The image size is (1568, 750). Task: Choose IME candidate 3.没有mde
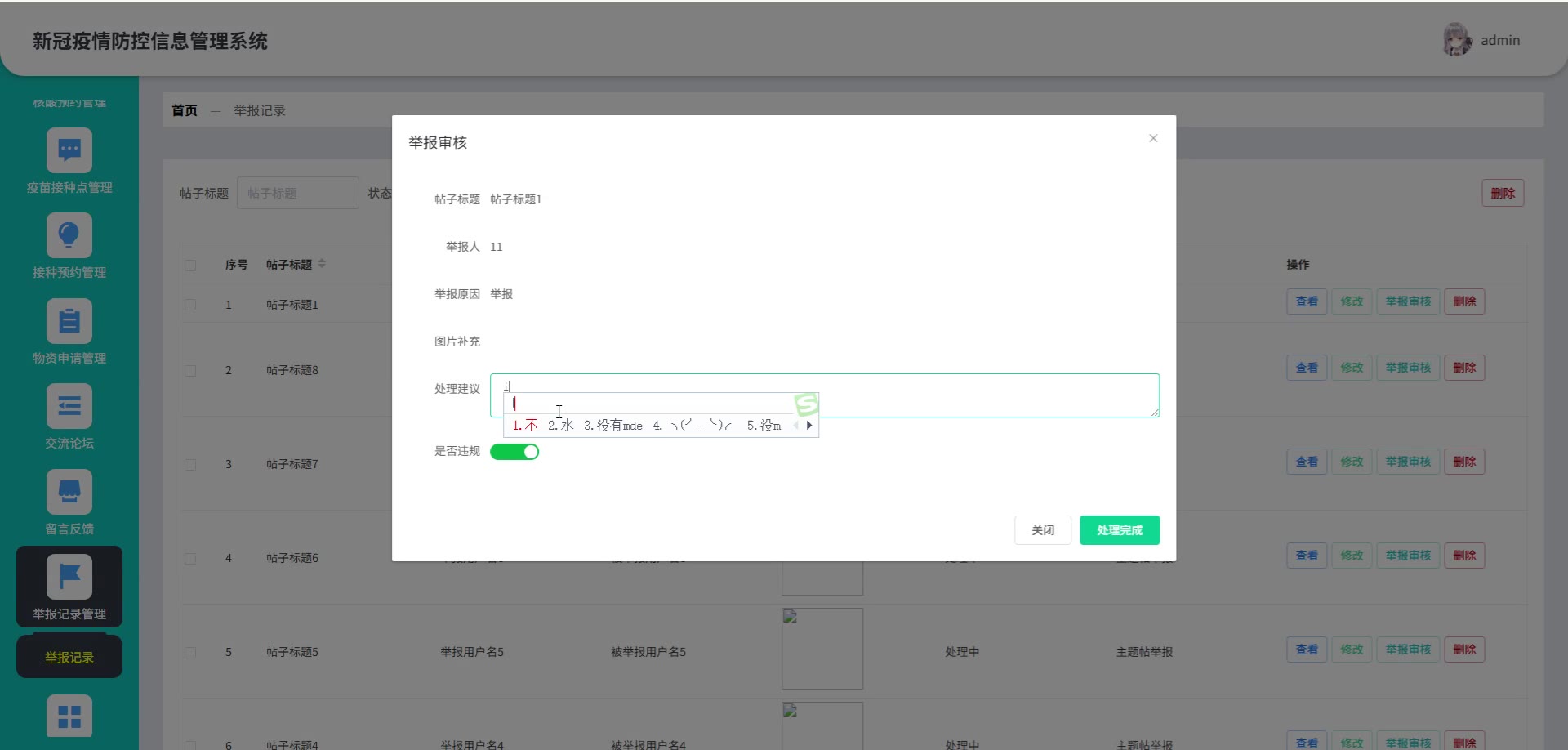(x=613, y=426)
